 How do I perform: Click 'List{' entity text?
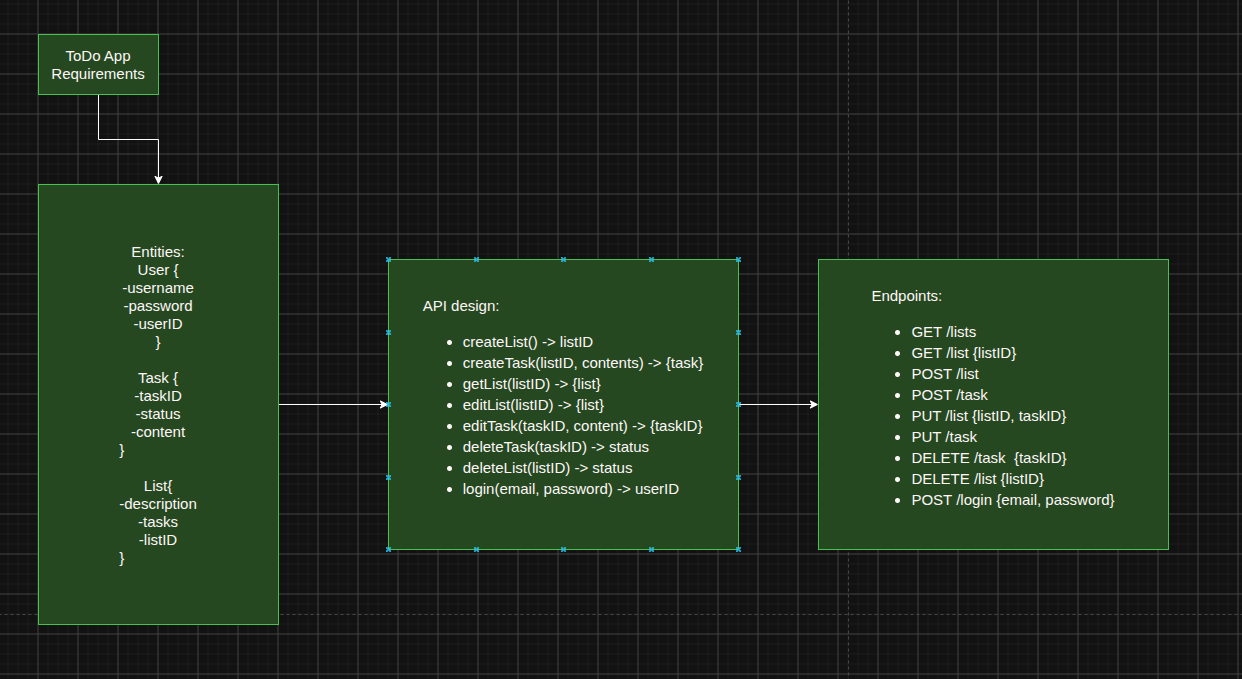coord(158,486)
